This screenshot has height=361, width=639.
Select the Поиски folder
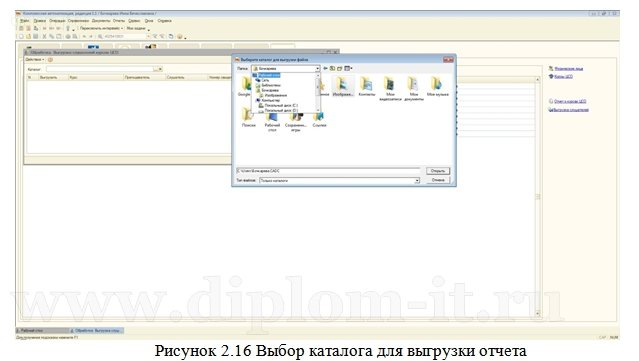(x=248, y=118)
